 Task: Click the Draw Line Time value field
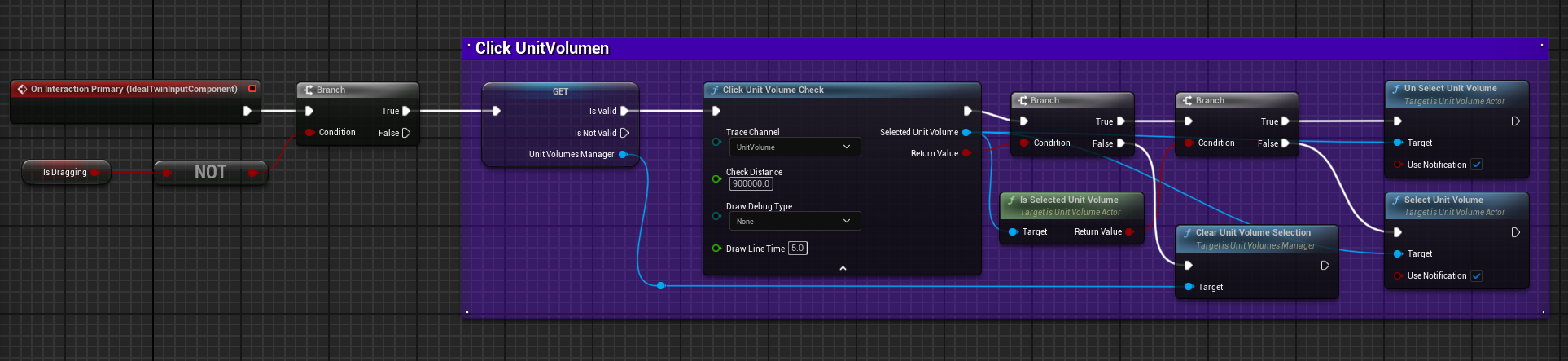click(x=797, y=249)
